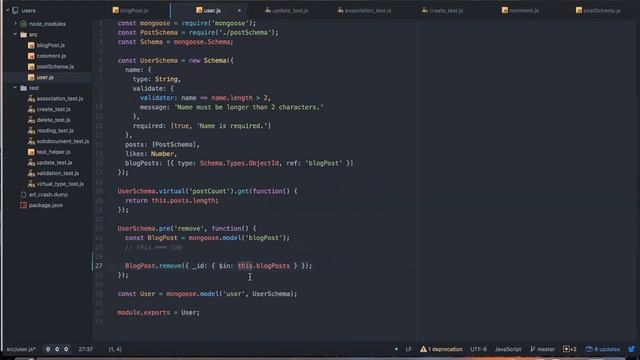This screenshot has height=360, width=640.
Task: Open create_test.js from the test folder
Action: (x=53, y=109)
